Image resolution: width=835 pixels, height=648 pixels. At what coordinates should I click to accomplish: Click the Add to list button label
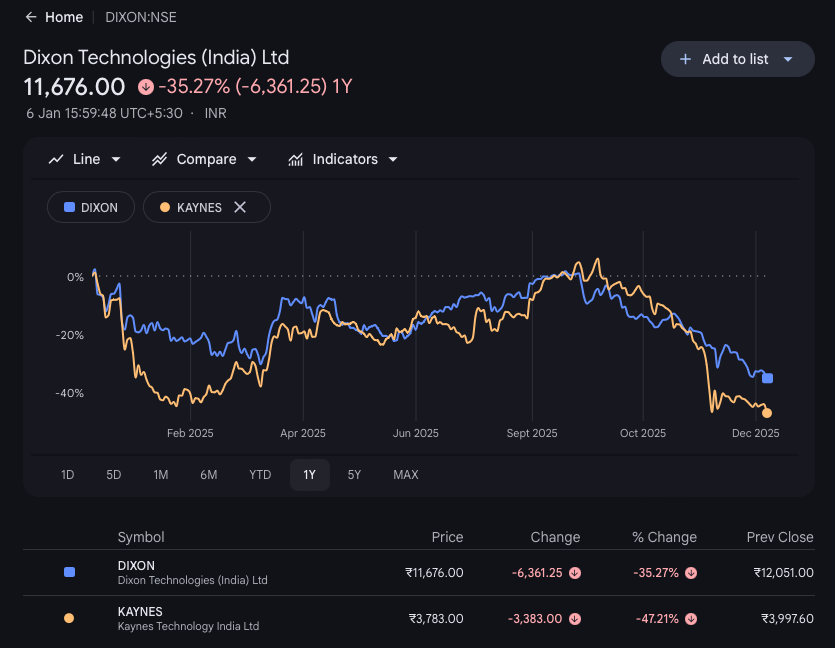735,59
